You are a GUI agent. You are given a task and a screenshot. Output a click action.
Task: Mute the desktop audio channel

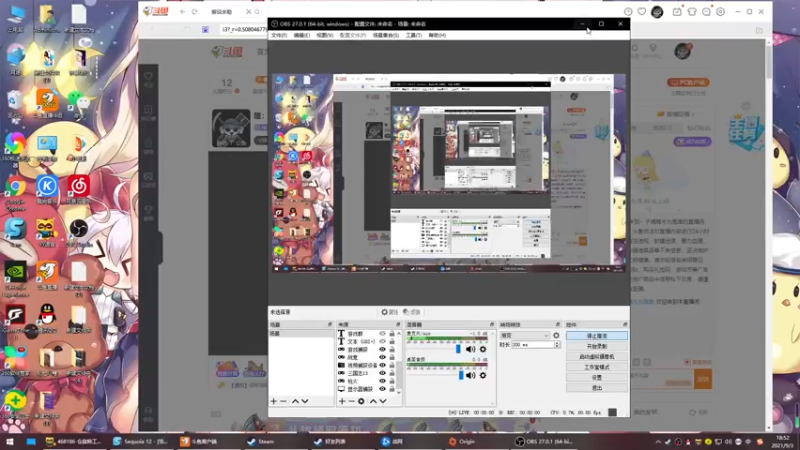coord(470,376)
